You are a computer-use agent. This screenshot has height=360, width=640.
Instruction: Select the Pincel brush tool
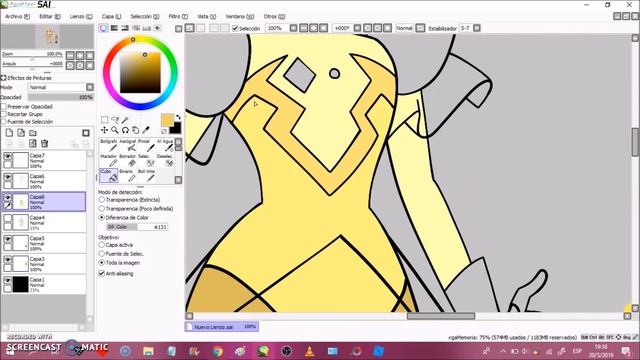146,146
